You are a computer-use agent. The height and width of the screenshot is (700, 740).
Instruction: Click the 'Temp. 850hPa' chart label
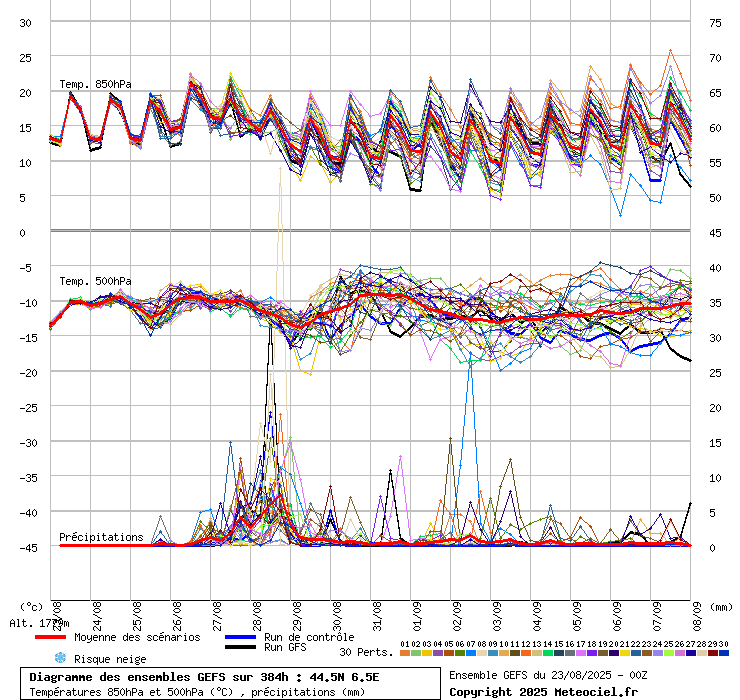pyautogui.click(x=95, y=84)
